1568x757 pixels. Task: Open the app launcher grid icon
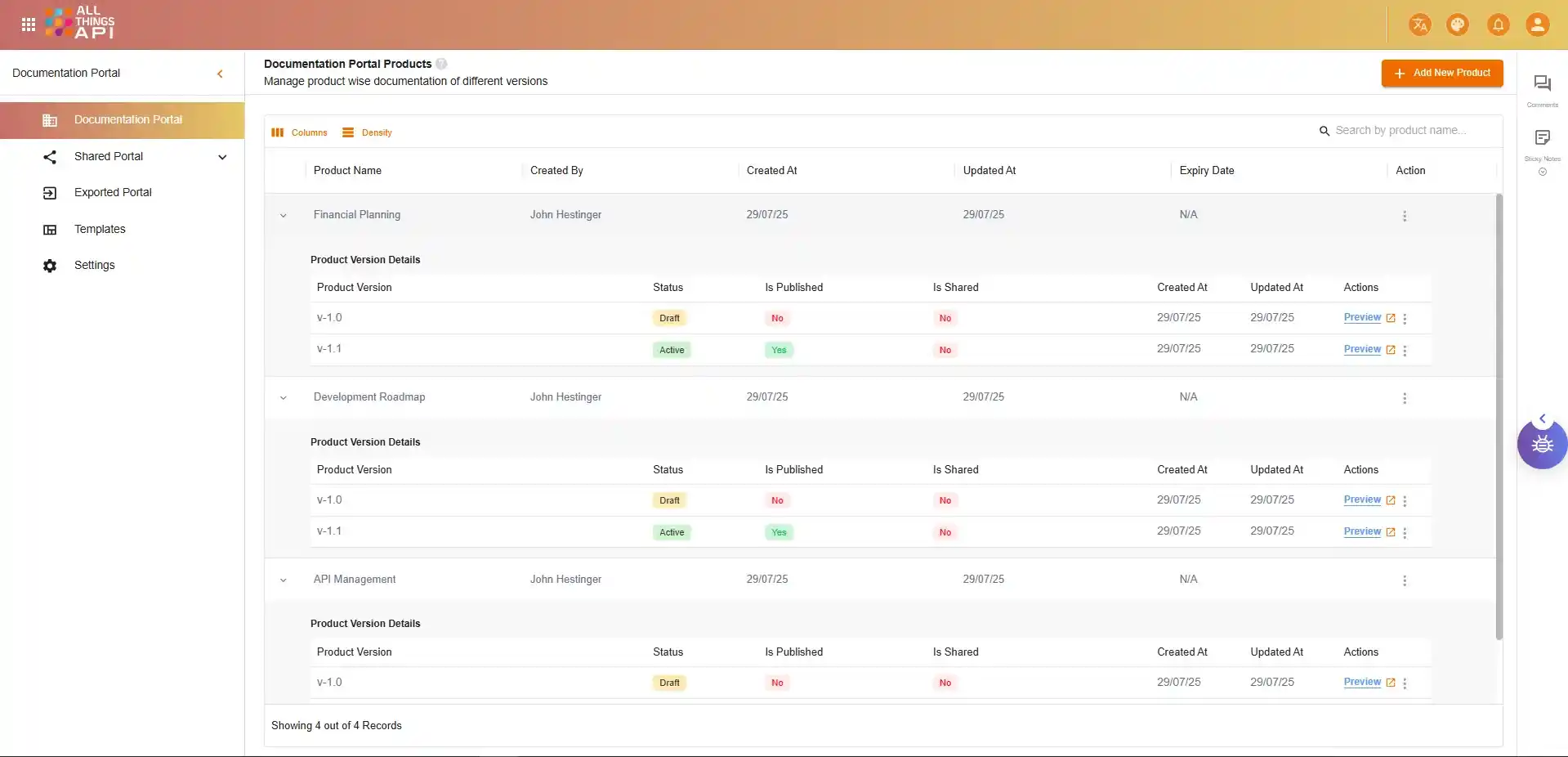point(29,25)
